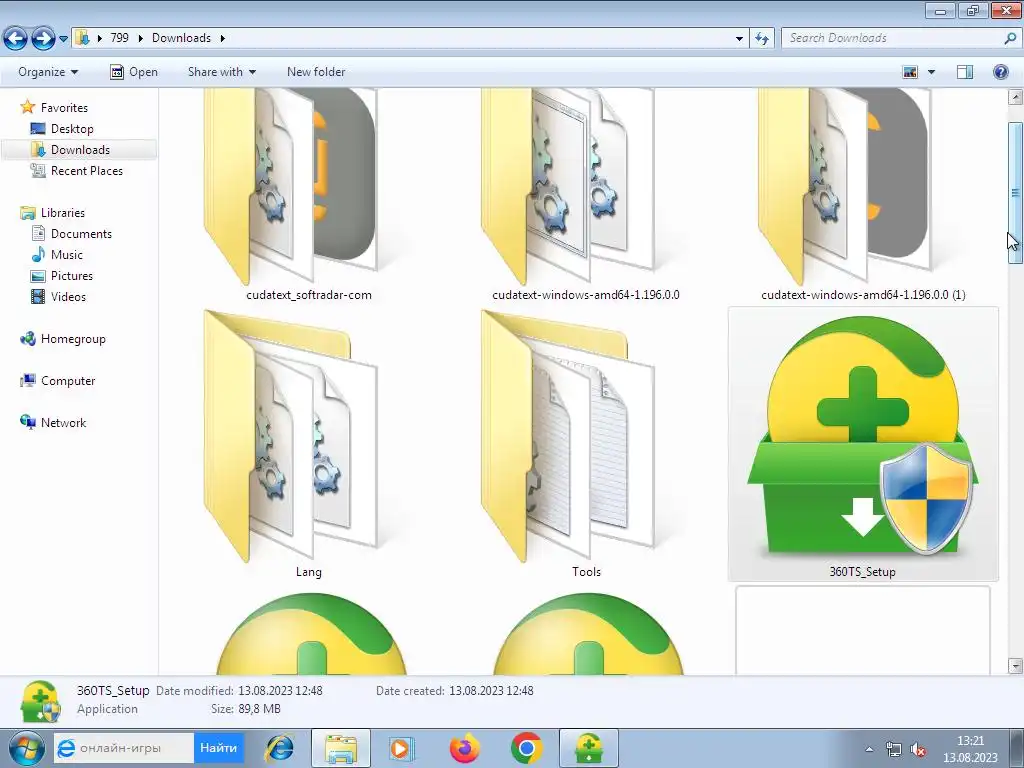Click the 360TS_Setup icon in details pane
The width and height of the screenshot is (1024, 768).
[x=40, y=701]
